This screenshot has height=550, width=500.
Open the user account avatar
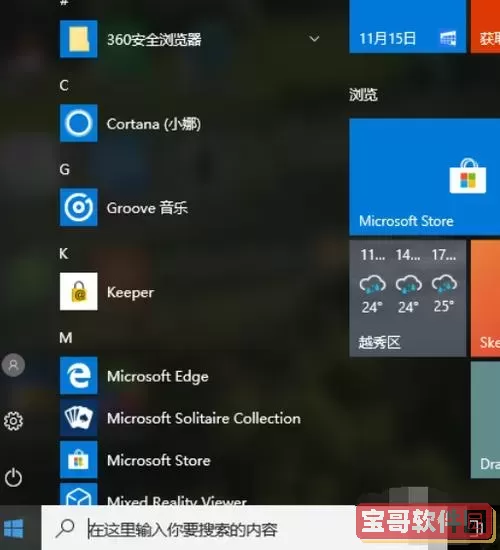[x=13, y=365]
